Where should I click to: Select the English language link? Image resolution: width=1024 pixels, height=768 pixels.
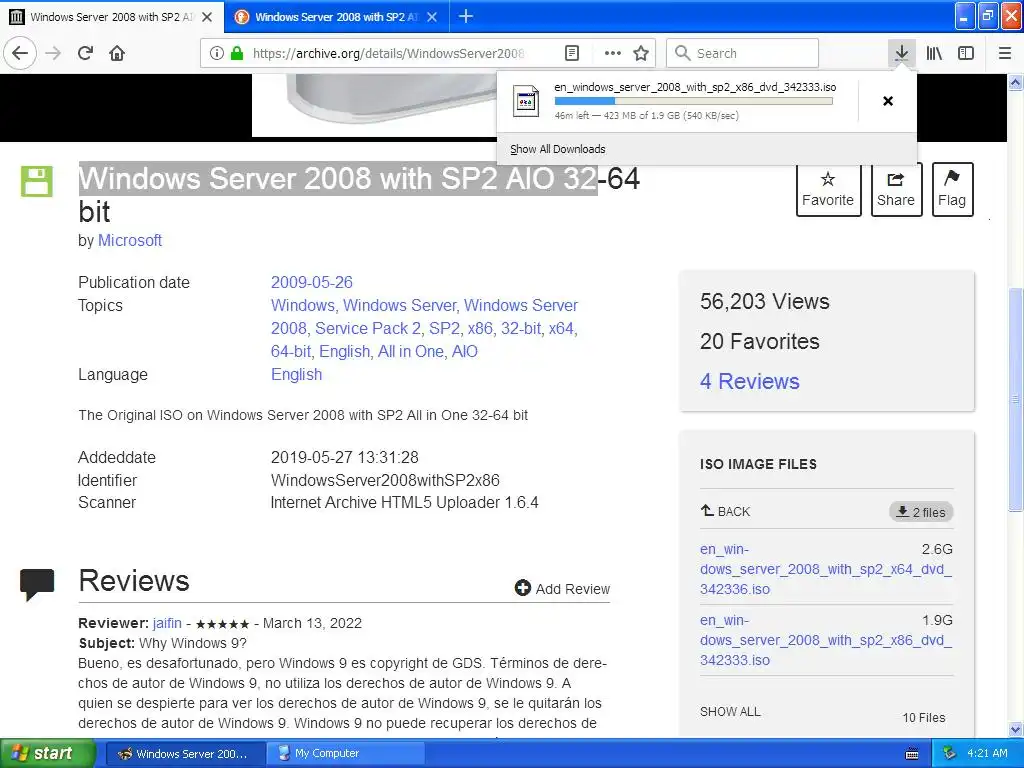(x=296, y=374)
